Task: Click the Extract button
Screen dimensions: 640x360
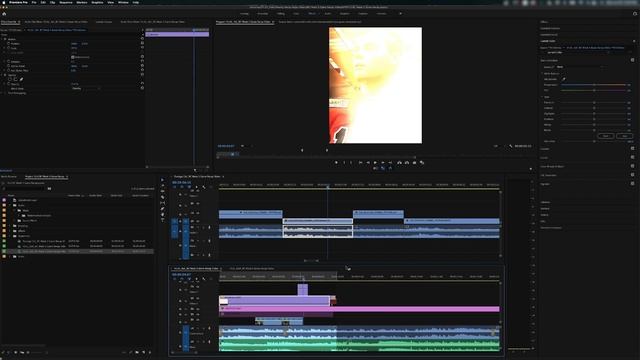Action: pyautogui.click(x=407, y=163)
